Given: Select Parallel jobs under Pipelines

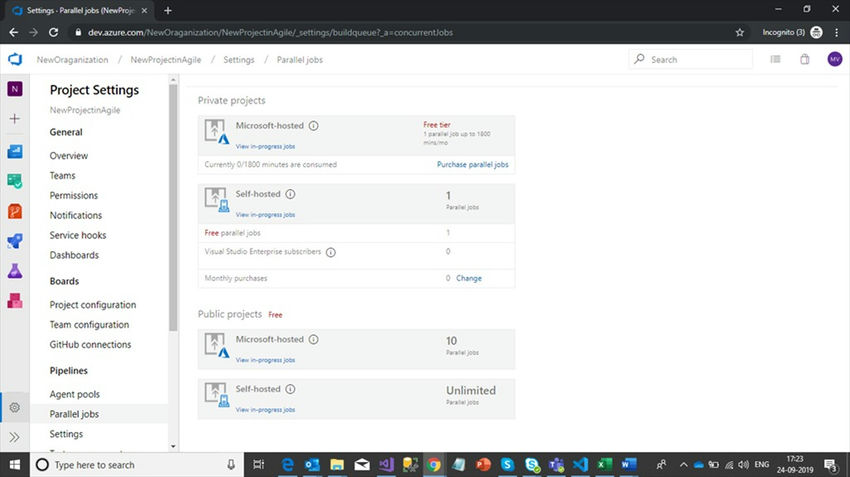Looking at the screenshot, I should (74, 414).
